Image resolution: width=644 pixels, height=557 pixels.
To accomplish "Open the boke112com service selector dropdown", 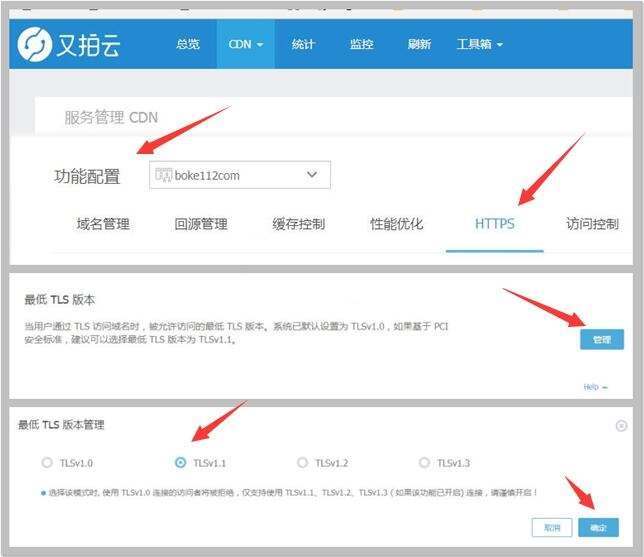I will coord(240,175).
